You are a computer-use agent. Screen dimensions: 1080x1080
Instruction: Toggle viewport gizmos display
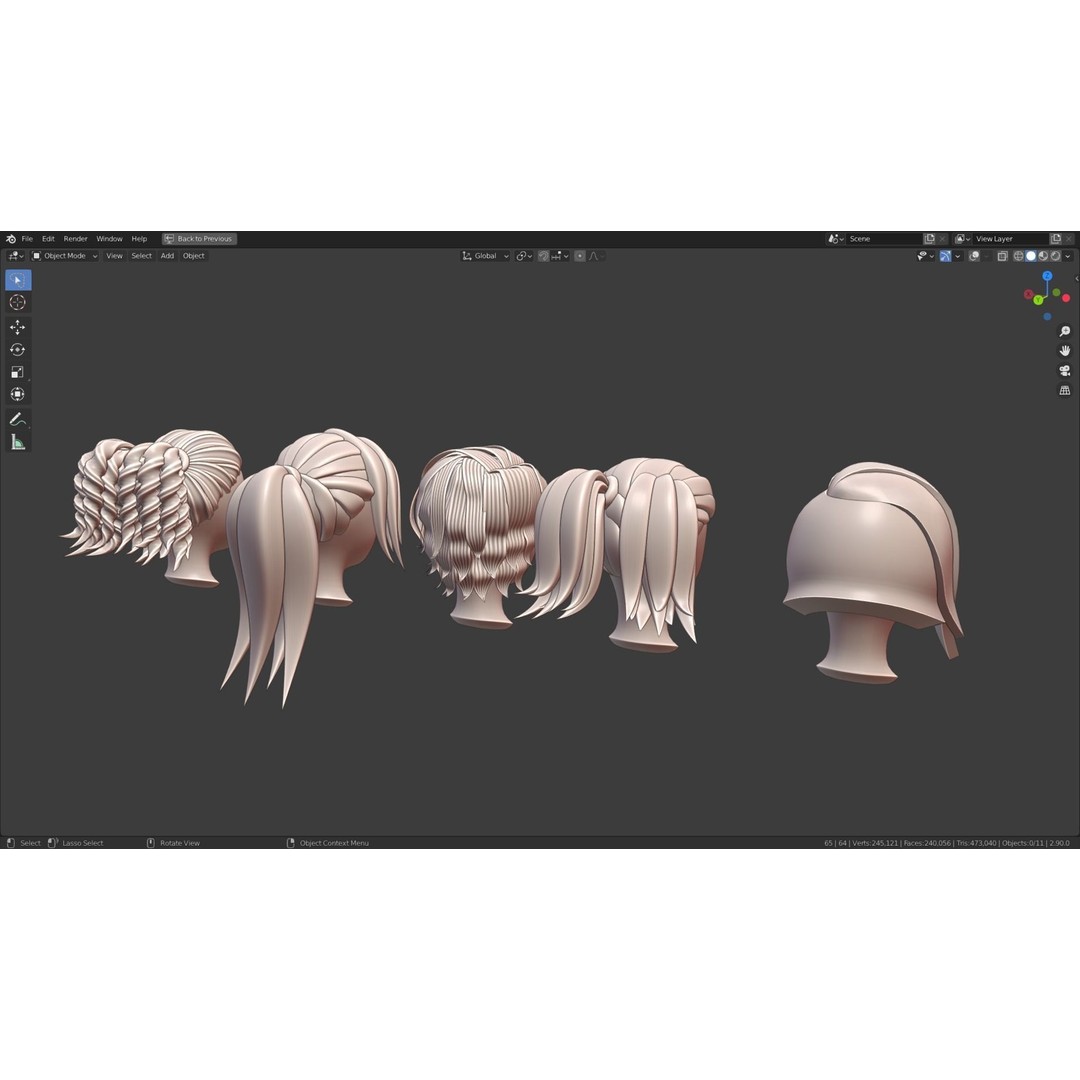(946, 256)
